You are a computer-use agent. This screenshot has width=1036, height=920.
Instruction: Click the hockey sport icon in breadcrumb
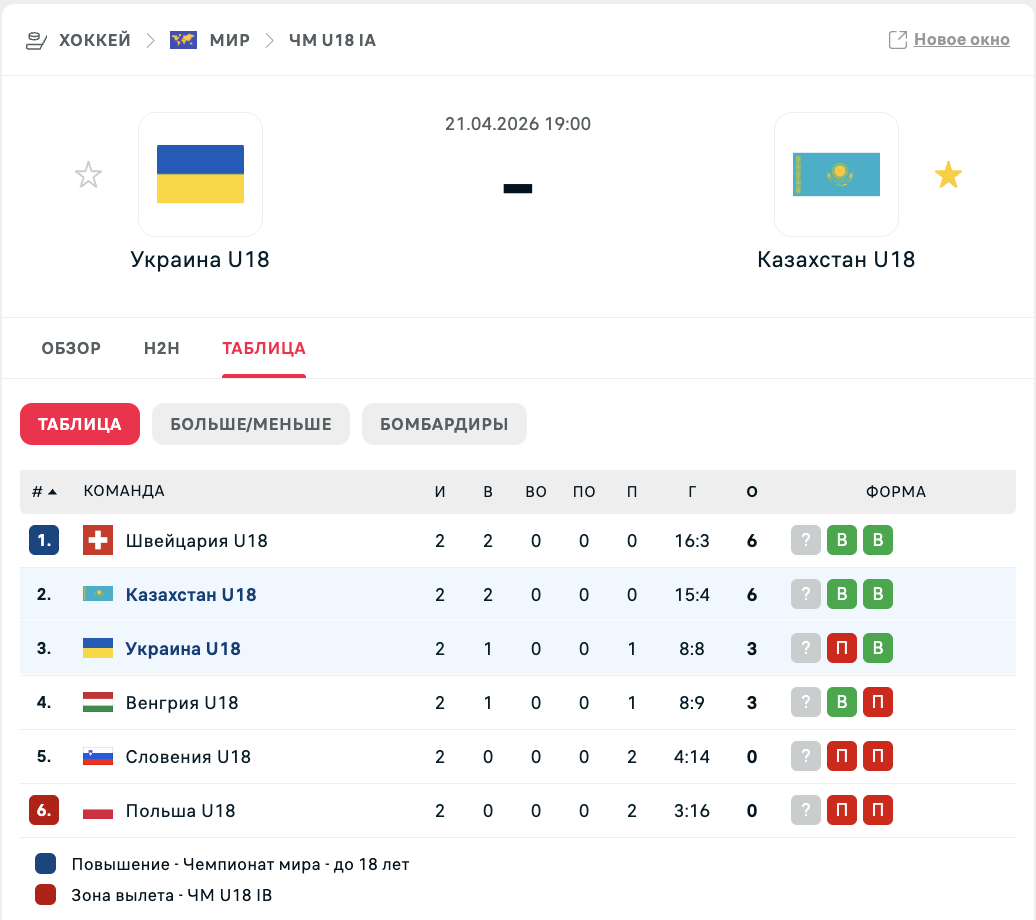[x=36, y=40]
